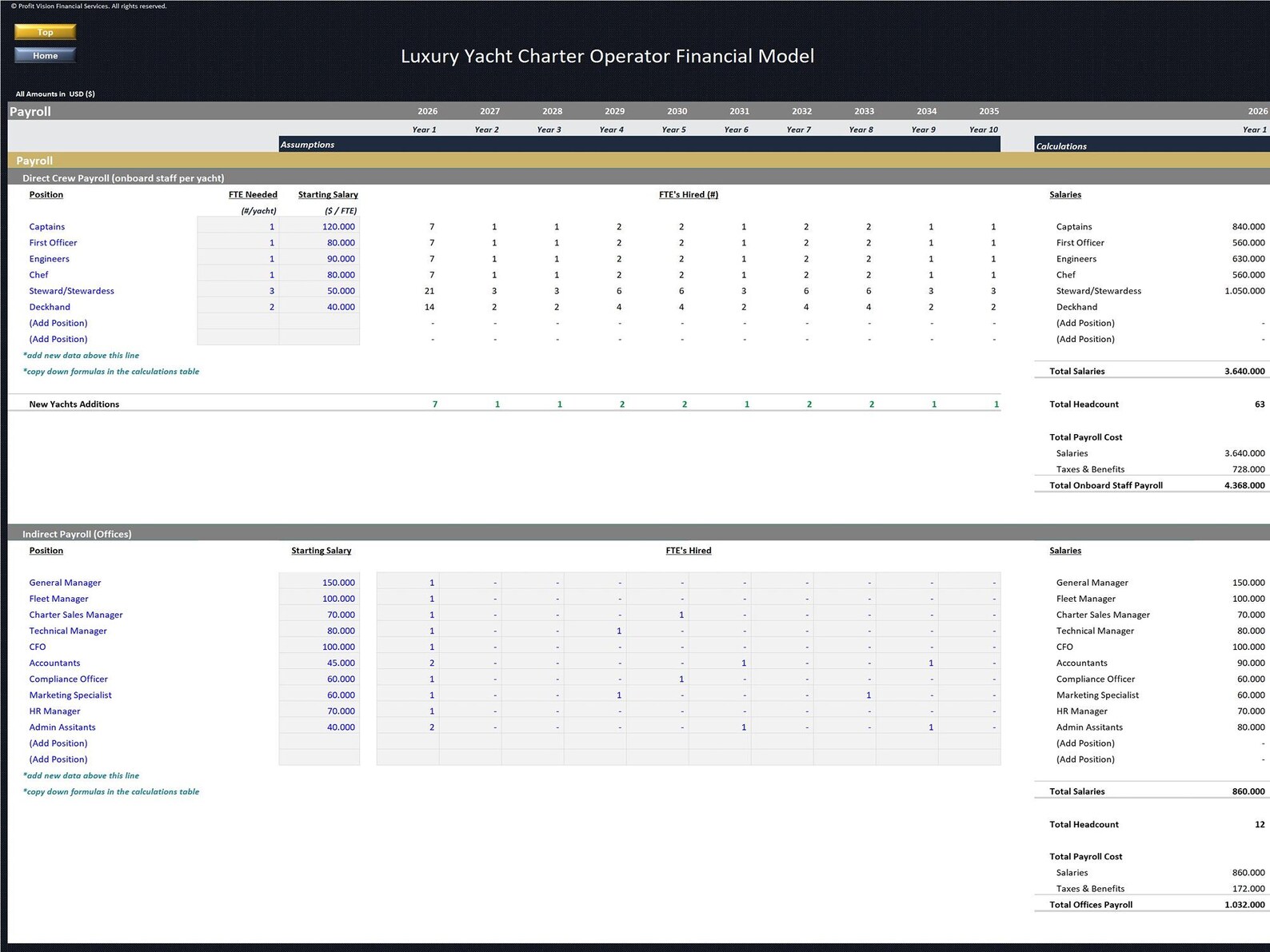Image resolution: width=1270 pixels, height=952 pixels.
Task: Select Engineers FTE needed cell
Action: tap(238, 259)
